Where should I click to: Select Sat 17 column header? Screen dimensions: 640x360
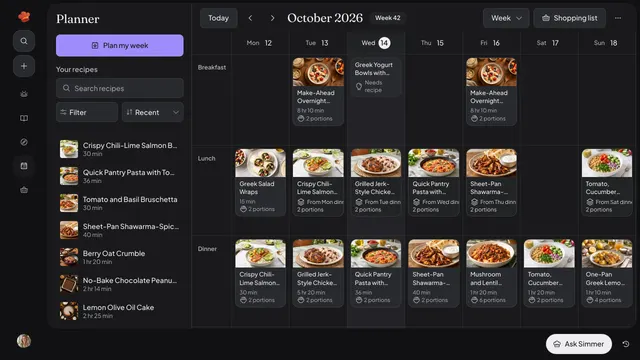click(x=548, y=43)
